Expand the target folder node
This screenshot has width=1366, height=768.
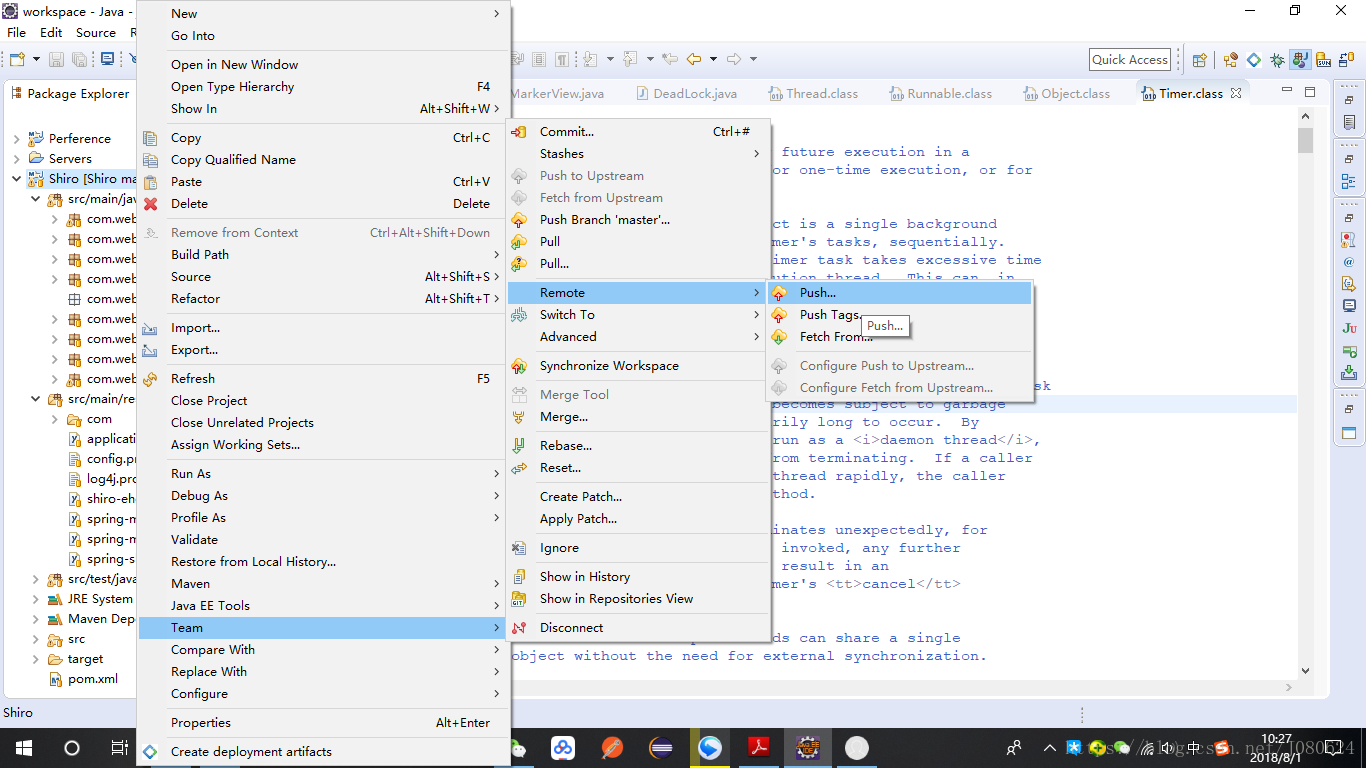tap(36, 659)
